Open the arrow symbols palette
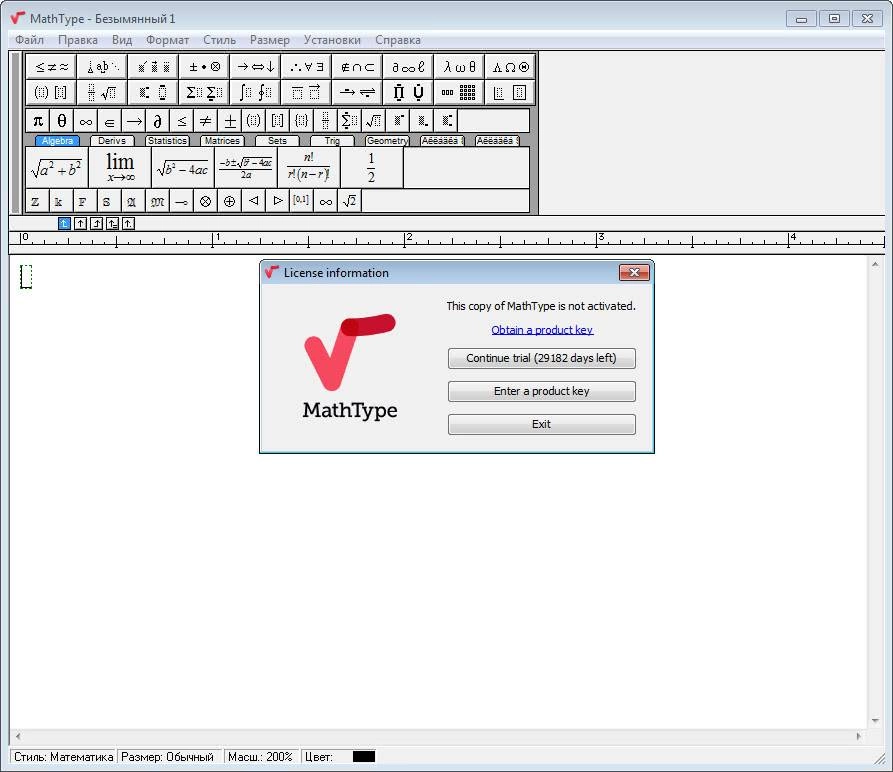Image resolution: width=893 pixels, height=772 pixels. coord(255,67)
